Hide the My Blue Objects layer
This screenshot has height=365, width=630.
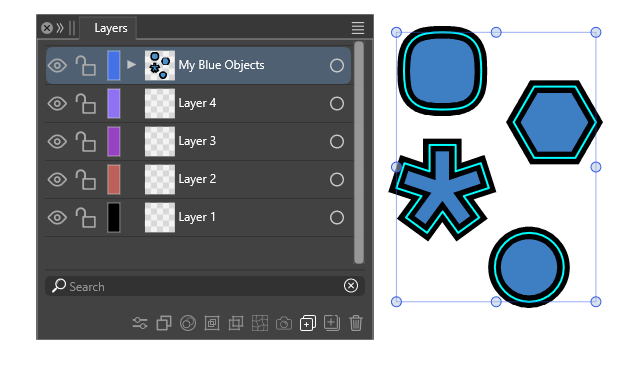[x=57, y=65]
